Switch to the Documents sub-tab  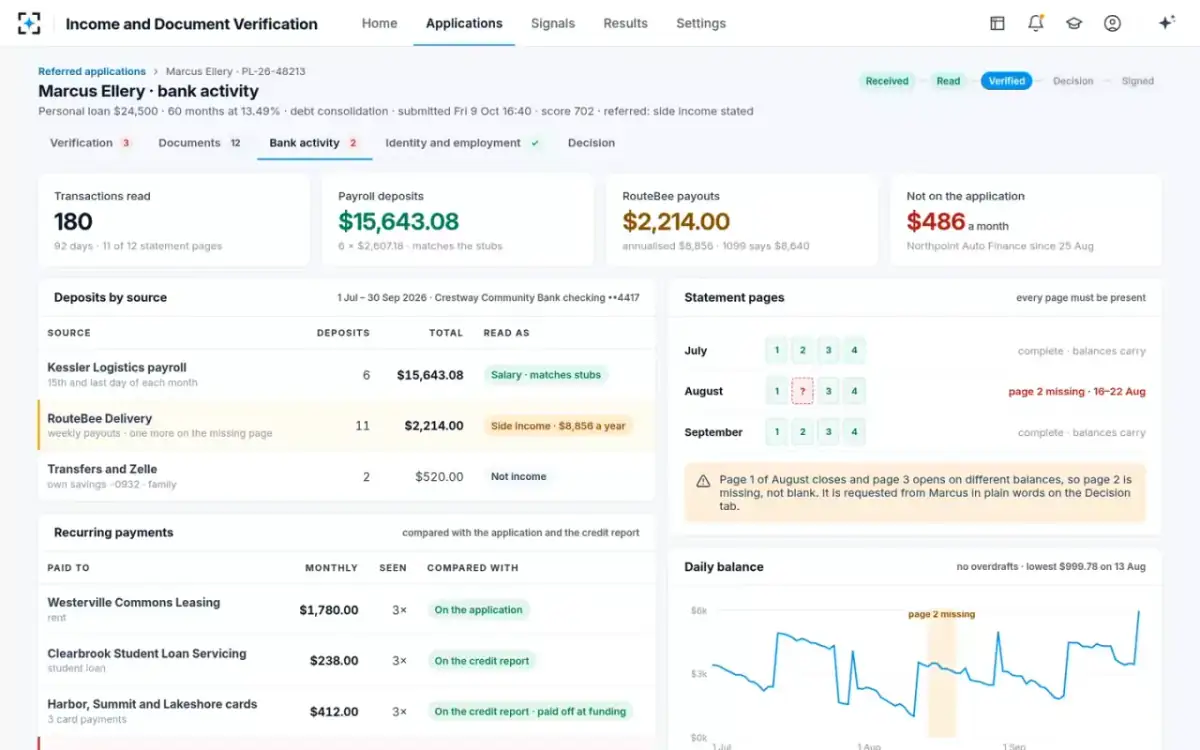click(200, 143)
